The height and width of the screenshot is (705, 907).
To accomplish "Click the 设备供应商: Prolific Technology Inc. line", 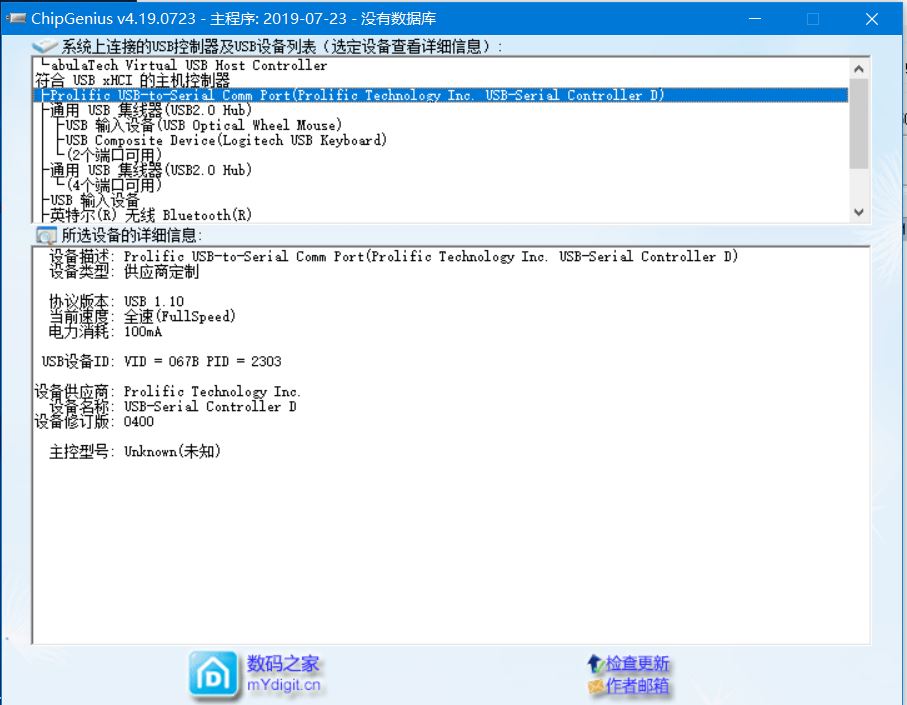I will coord(167,392).
